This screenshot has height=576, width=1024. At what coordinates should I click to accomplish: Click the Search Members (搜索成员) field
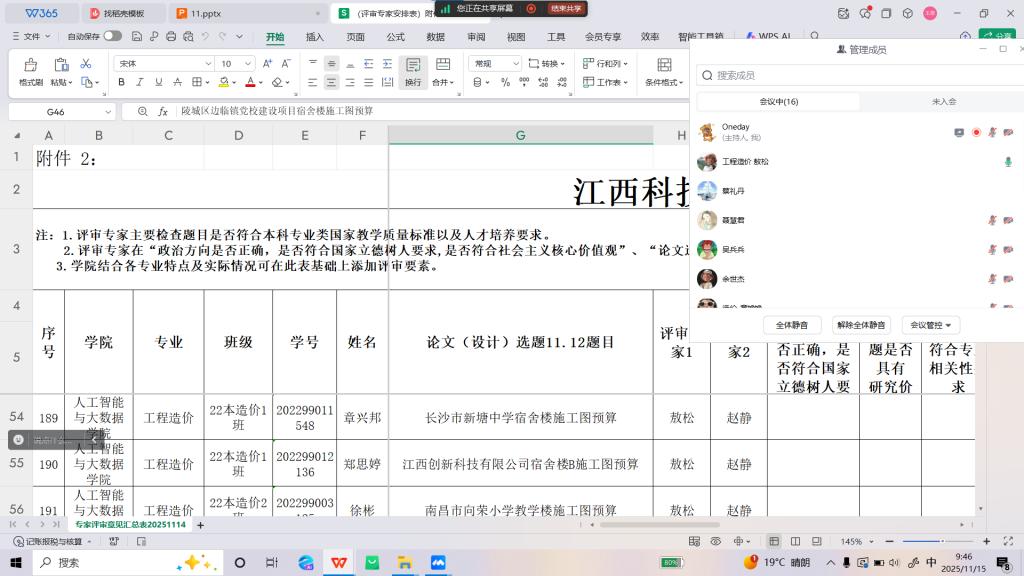859,76
